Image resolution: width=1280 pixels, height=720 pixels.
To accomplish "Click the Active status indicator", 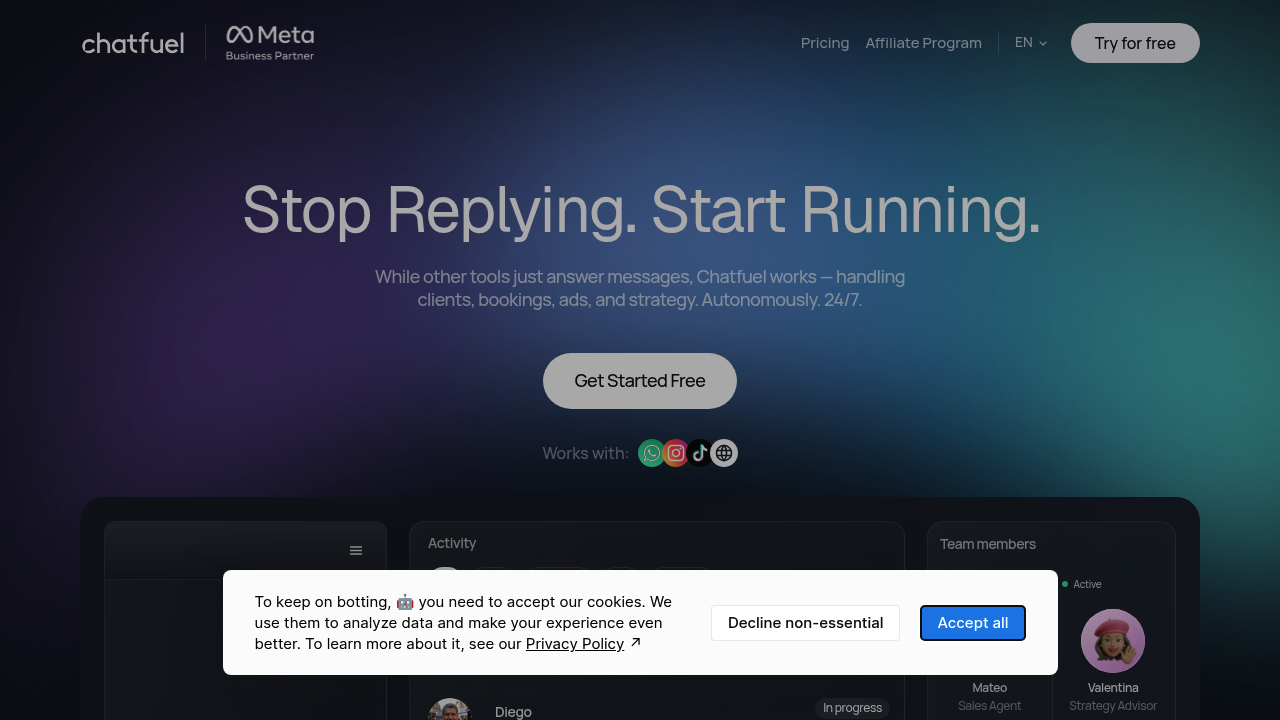I will [x=1082, y=584].
